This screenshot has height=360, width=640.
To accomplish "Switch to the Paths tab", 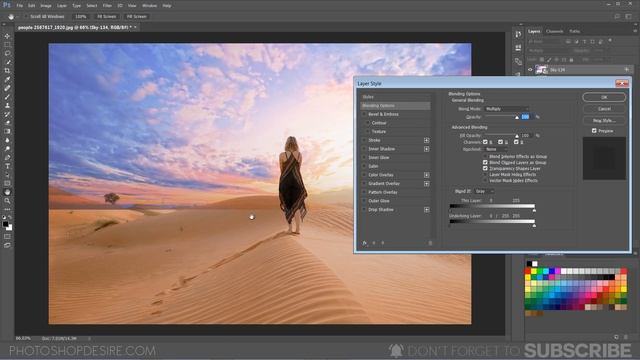I will pos(575,31).
